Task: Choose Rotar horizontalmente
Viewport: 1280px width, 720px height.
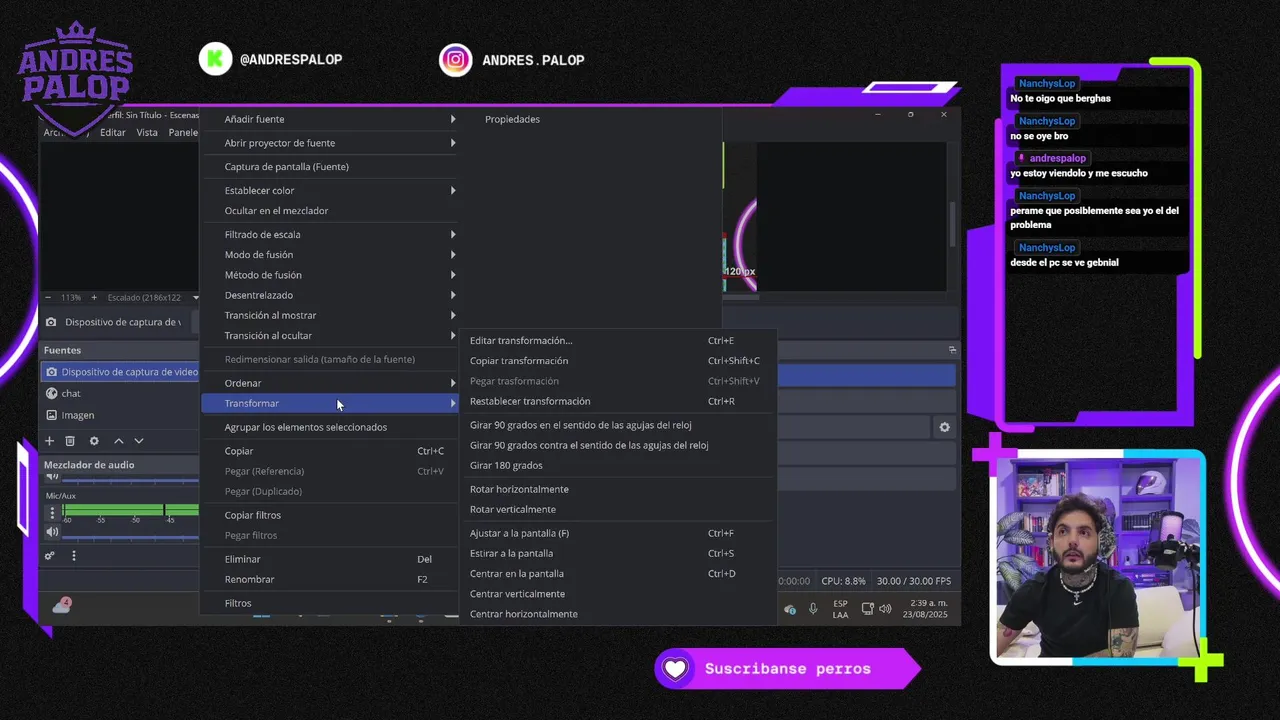Action: (x=617, y=489)
